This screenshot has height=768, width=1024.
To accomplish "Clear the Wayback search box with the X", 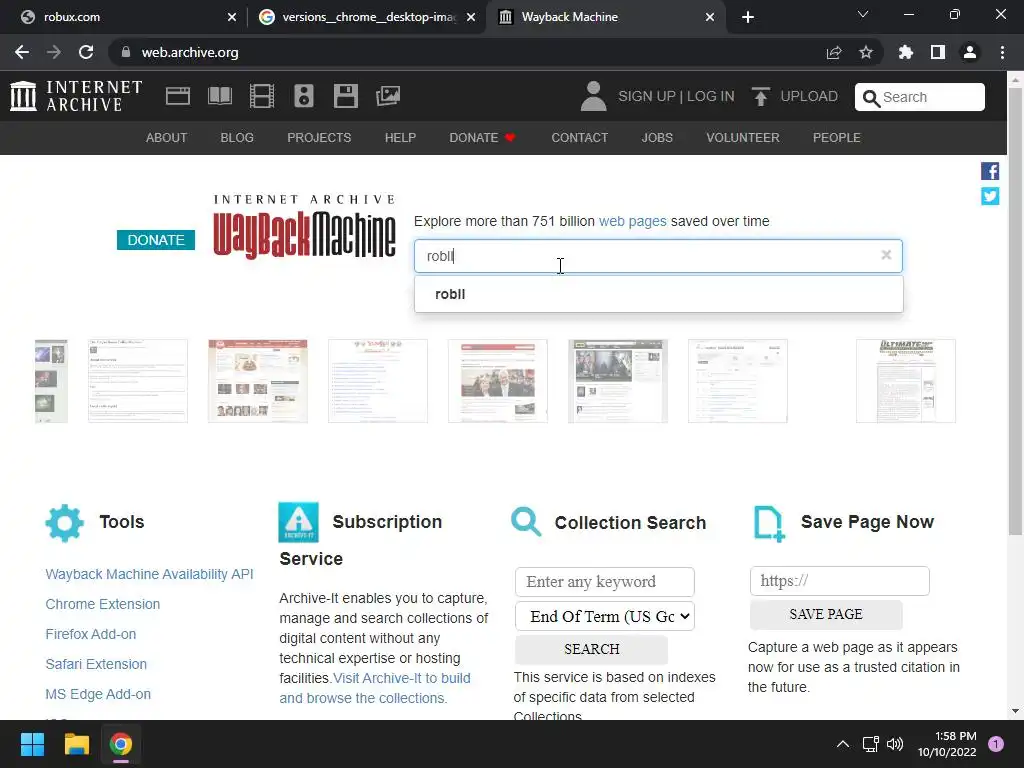I will [x=886, y=255].
